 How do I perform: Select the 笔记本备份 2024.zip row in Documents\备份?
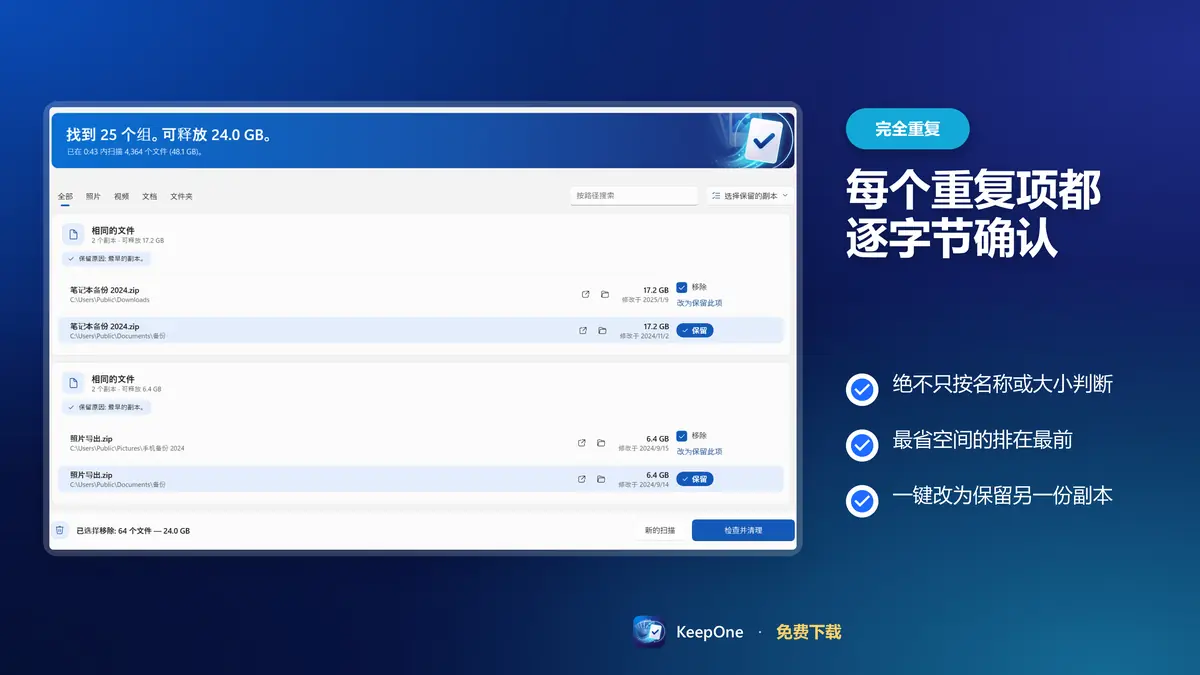pyautogui.click(x=421, y=330)
